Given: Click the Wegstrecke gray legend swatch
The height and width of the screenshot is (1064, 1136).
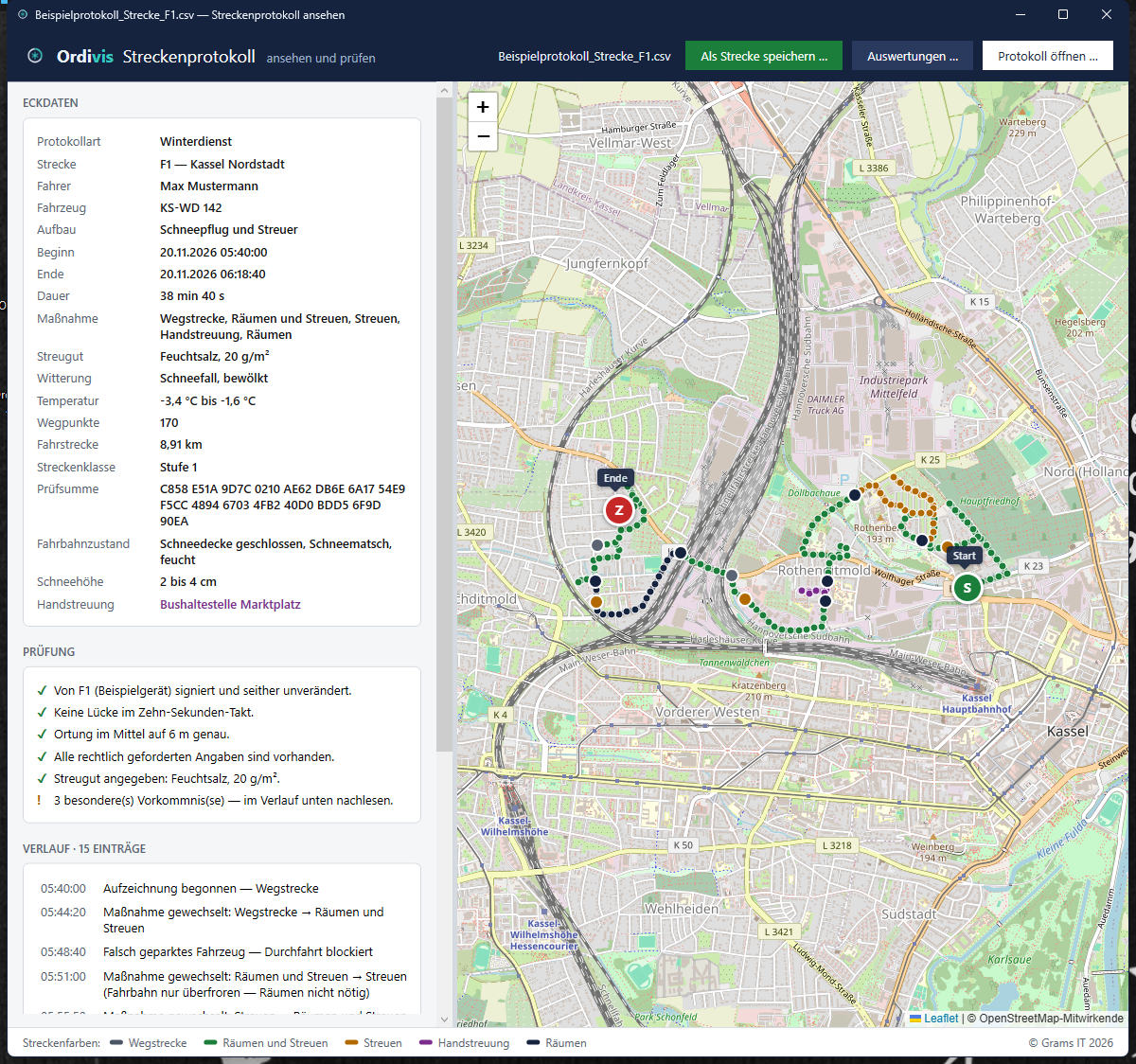Looking at the screenshot, I should tap(116, 1043).
